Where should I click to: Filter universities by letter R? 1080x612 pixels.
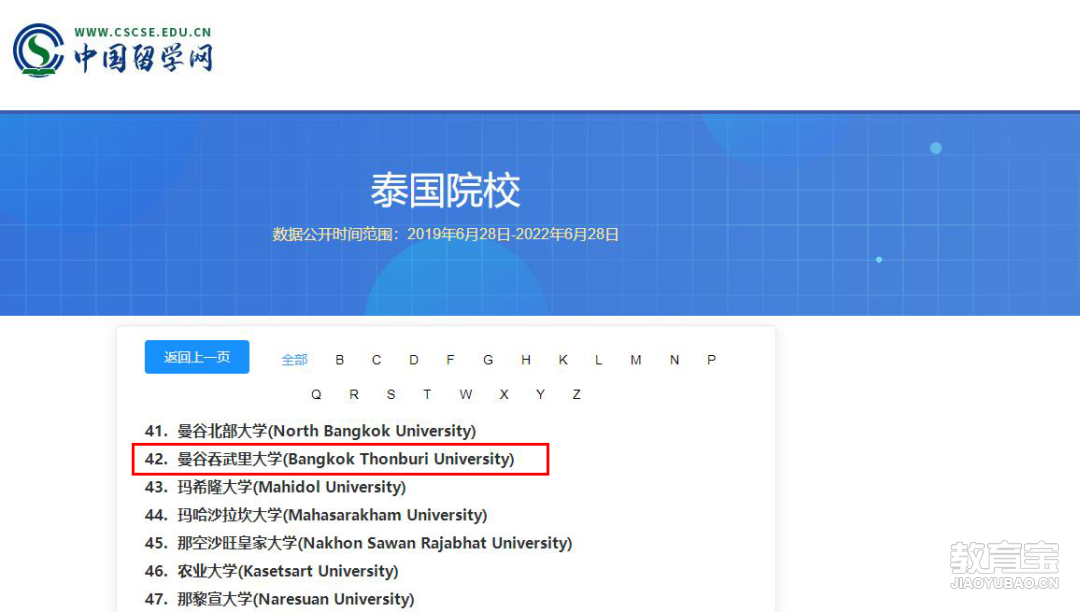354,394
